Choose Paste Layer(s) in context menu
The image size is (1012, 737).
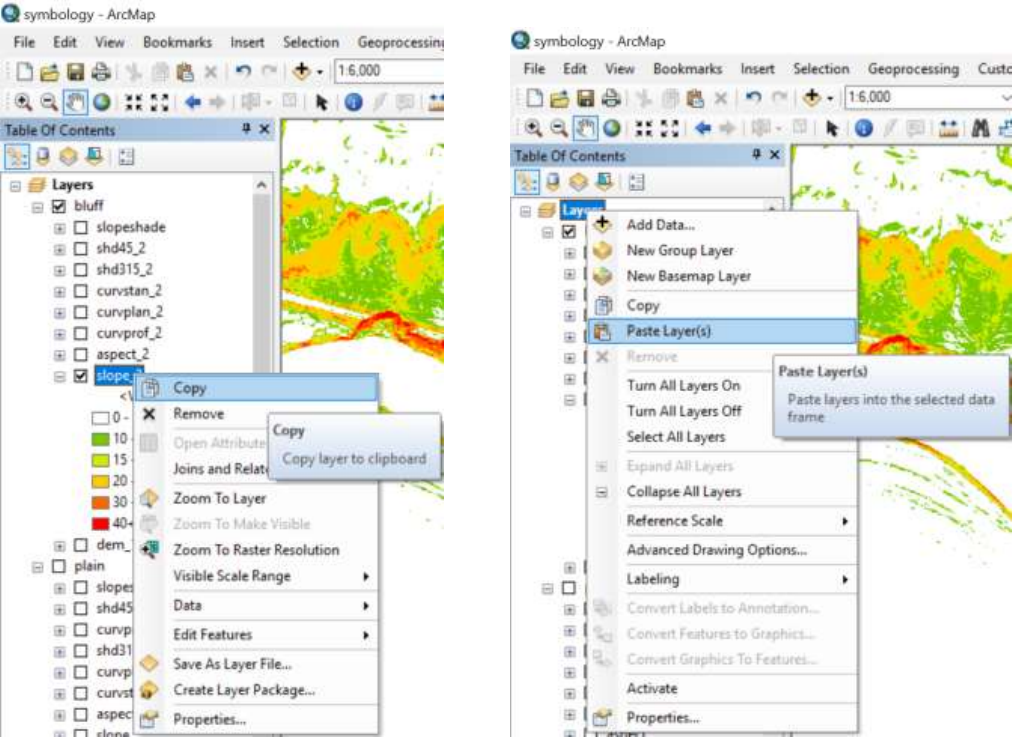(x=722, y=331)
